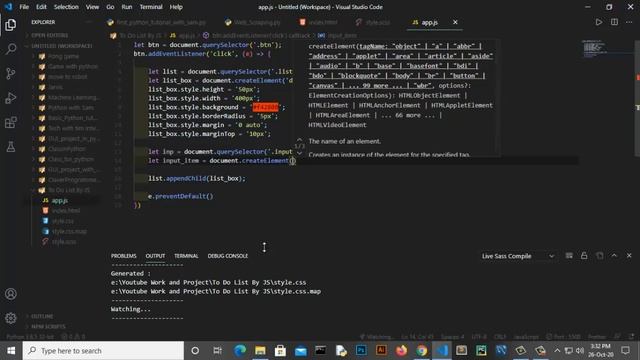Screen dimensions: 640x360
Task: Open the Live Sass Compile output channel dropdown
Action: click(x=518, y=256)
